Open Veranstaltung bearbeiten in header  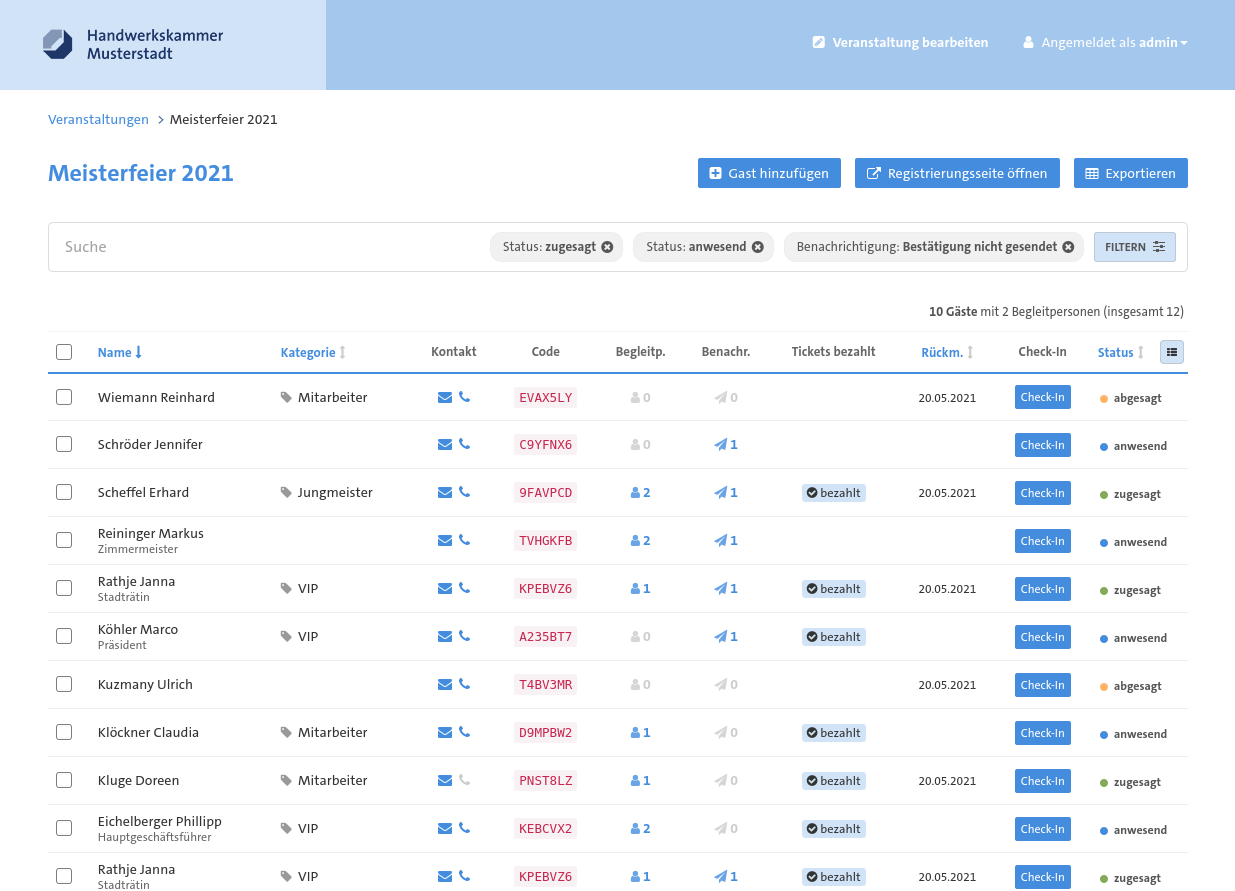click(x=900, y=43)
